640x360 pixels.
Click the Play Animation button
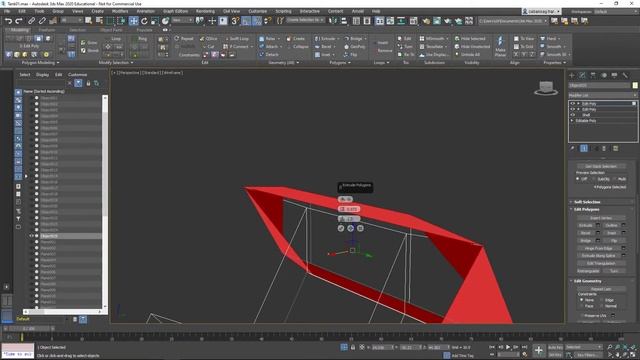point(508,347)
